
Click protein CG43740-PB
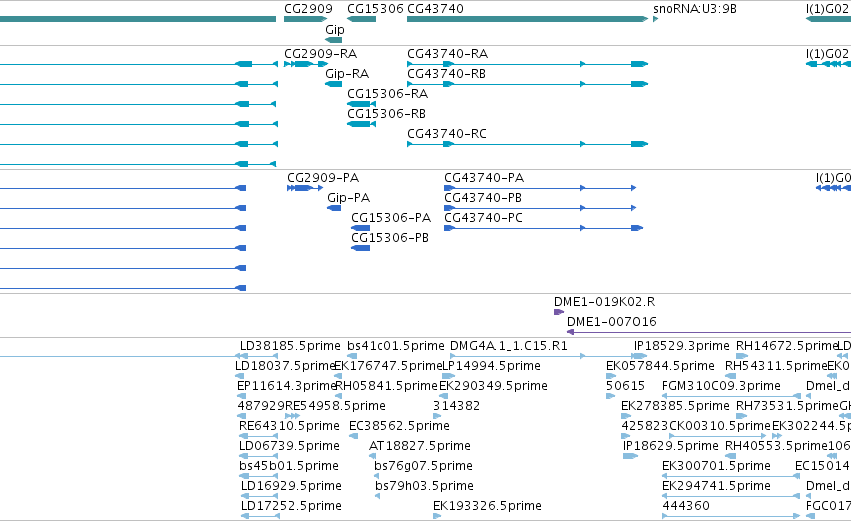coord(483,198)
